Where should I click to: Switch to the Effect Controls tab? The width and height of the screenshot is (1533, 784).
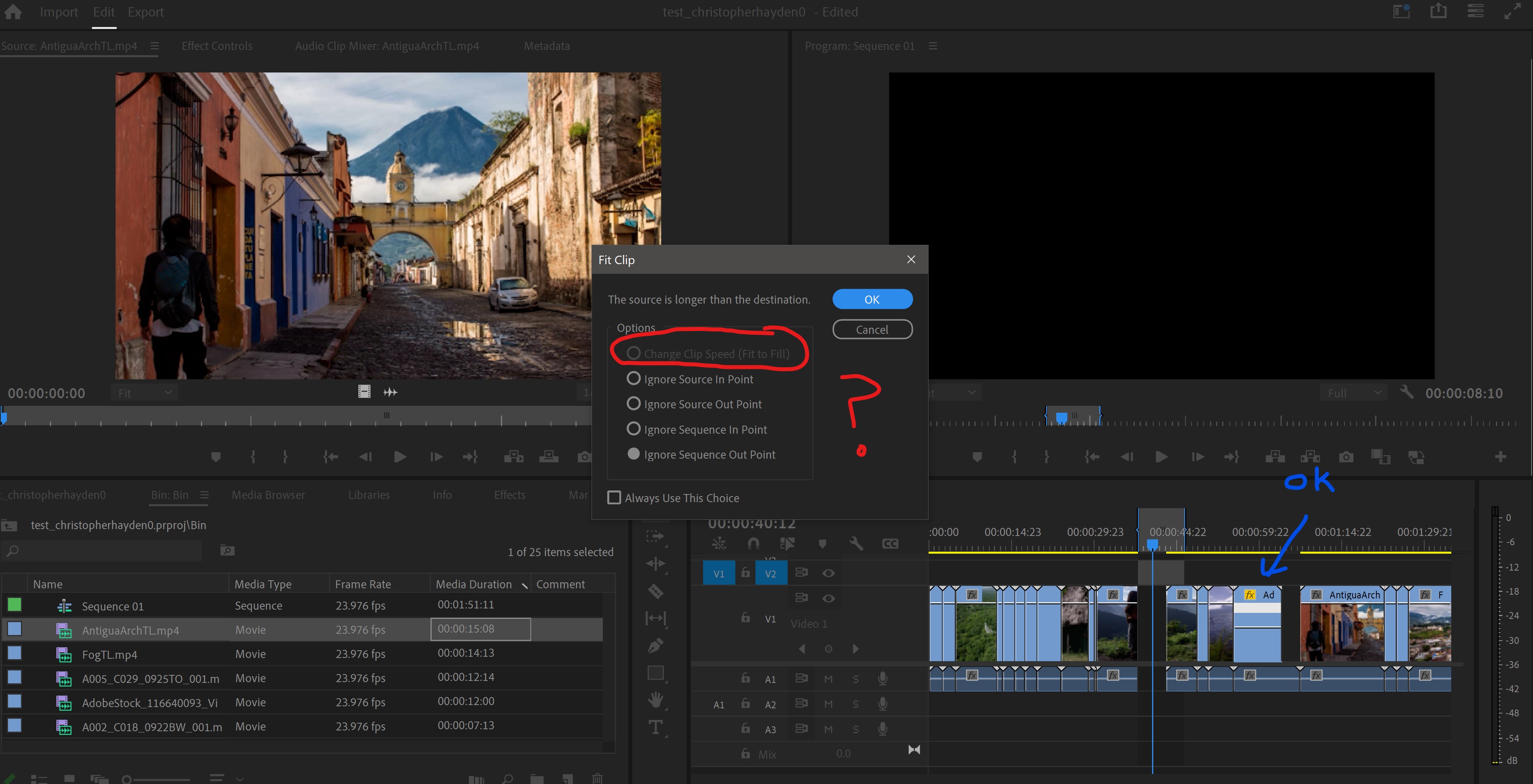(x=217, y=46)
